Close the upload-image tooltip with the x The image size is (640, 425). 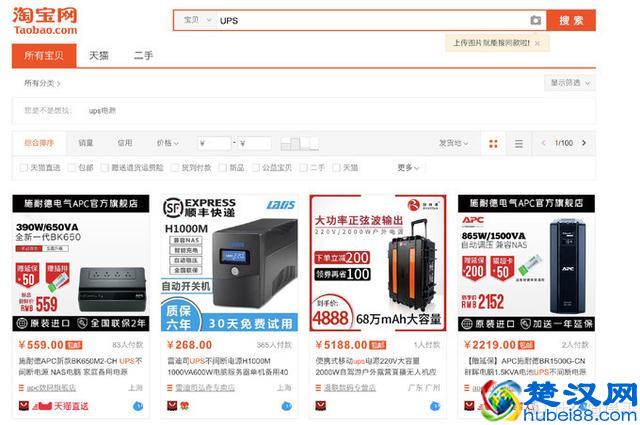538,43
